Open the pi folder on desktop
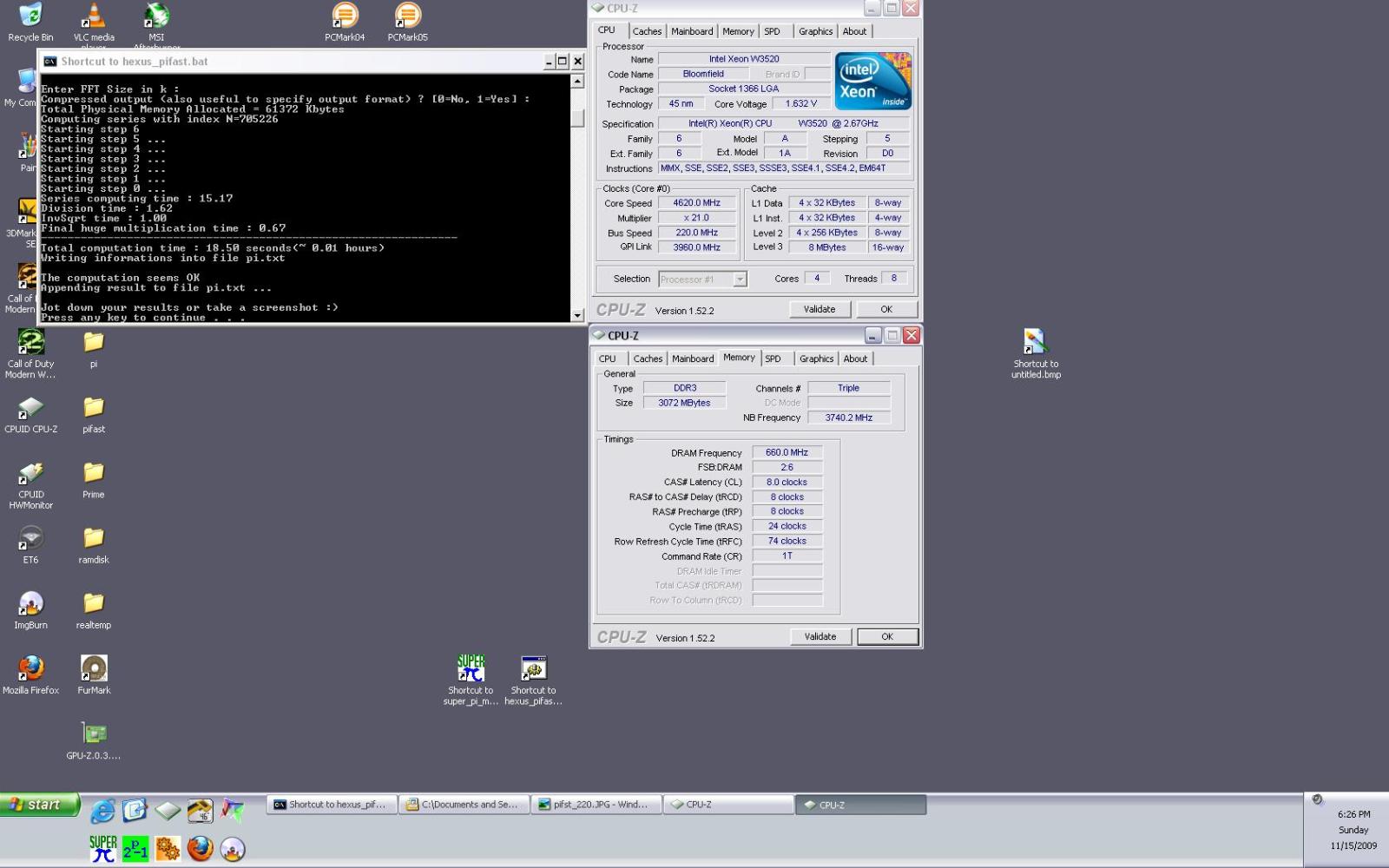1389x868 pixels. pyautogui.click(x=94, y=349)
